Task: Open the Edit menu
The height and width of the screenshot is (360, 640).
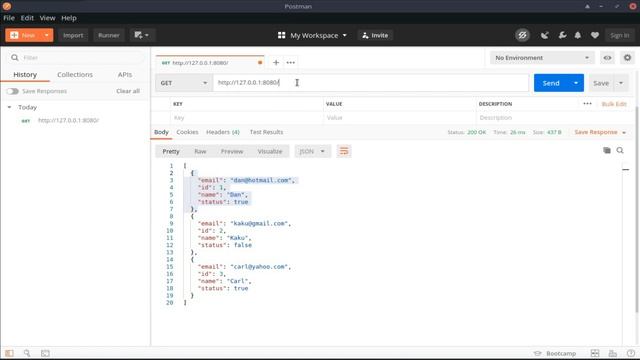Action: click(x=27, y=18)
